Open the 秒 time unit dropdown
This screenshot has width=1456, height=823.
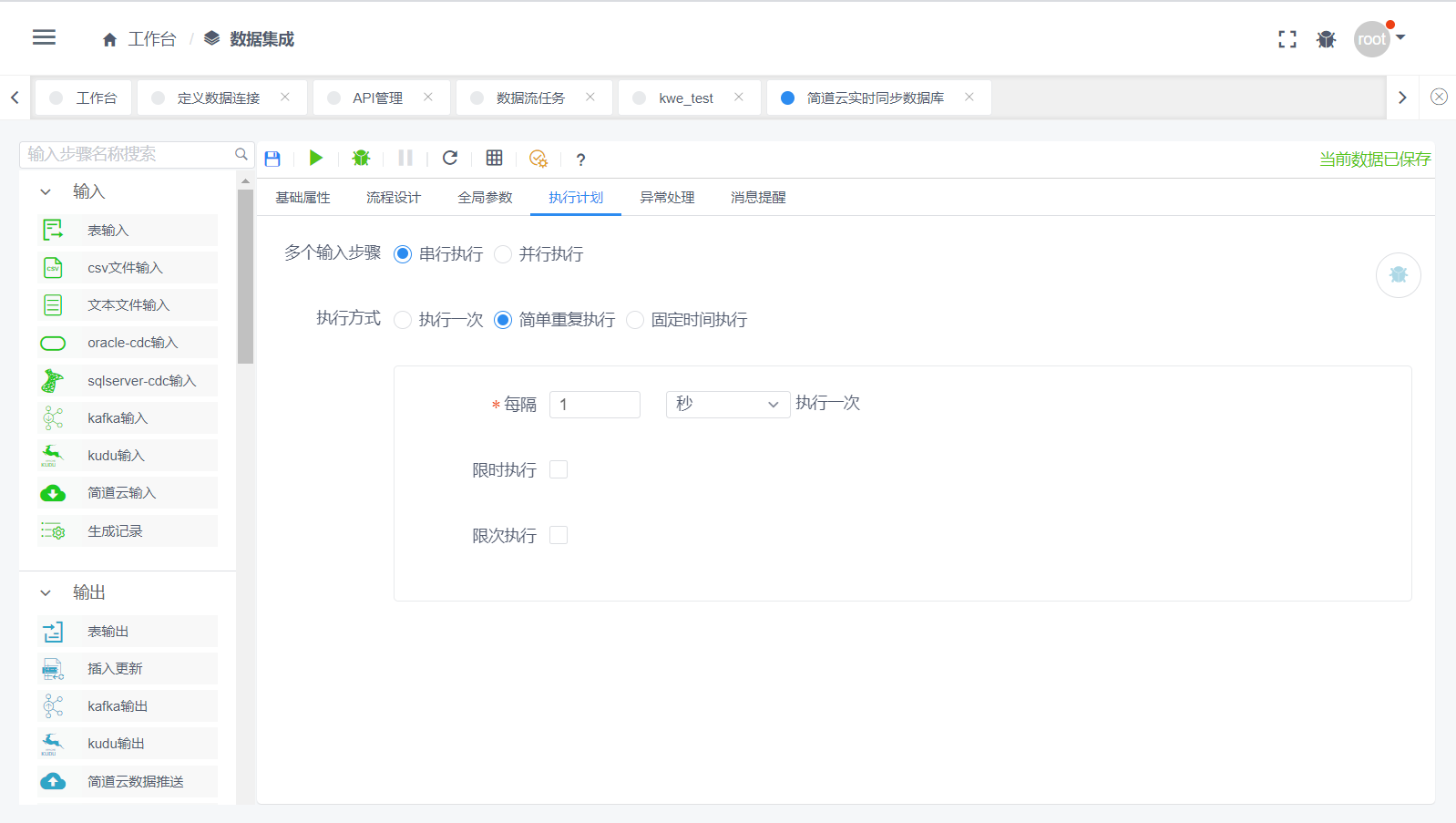click(728, 404)
